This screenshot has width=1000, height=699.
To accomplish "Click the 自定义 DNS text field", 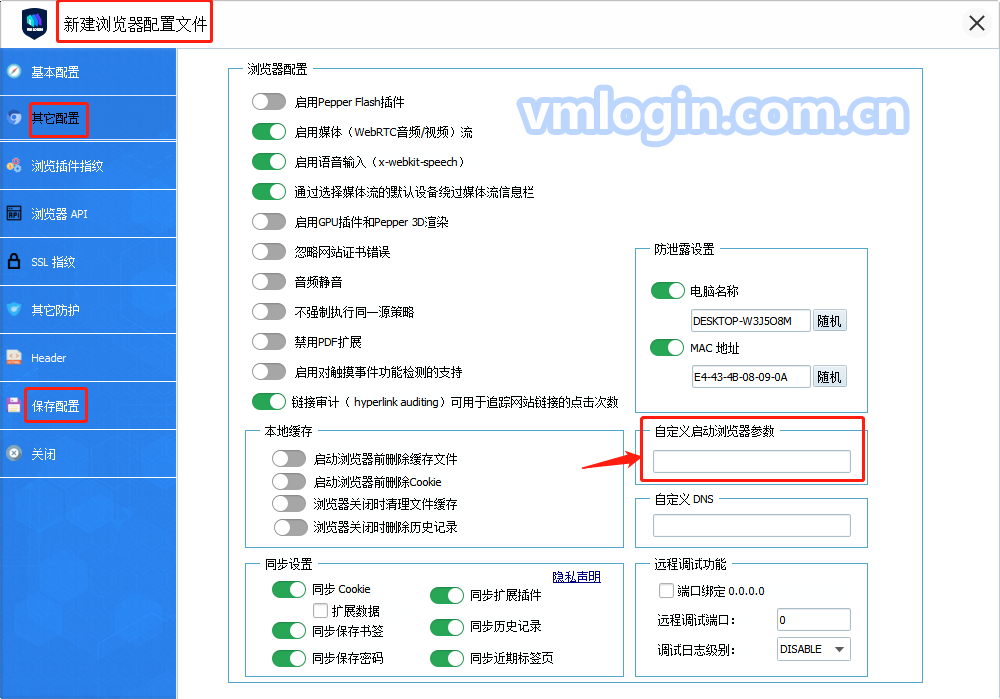I will pyautogui.click(x=751, y=526).
